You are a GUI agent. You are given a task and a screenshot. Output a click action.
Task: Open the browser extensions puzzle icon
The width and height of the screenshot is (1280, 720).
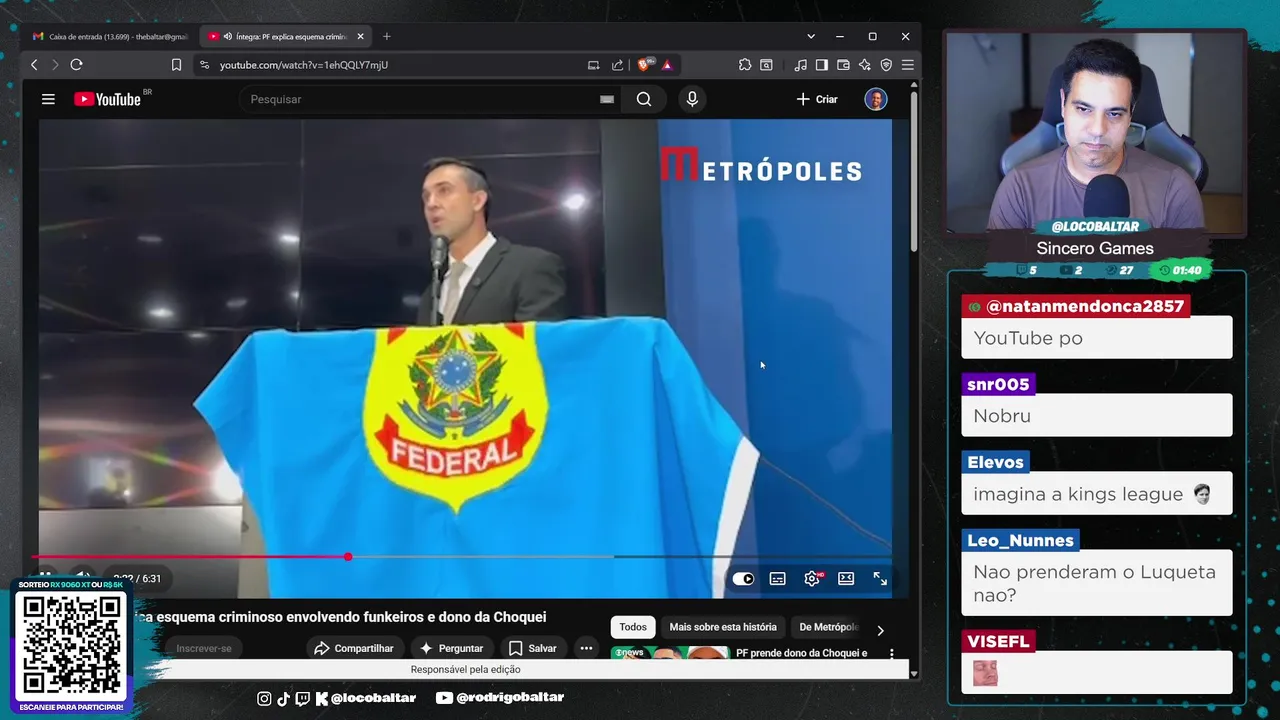[745, 65]
